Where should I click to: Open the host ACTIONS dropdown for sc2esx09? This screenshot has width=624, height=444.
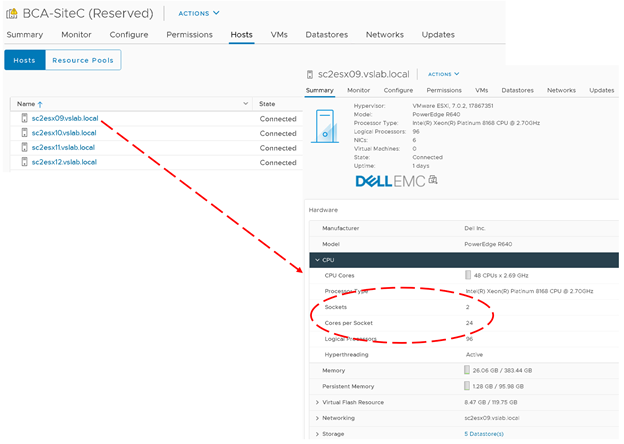pyautogui.click(x=443, y=74)
